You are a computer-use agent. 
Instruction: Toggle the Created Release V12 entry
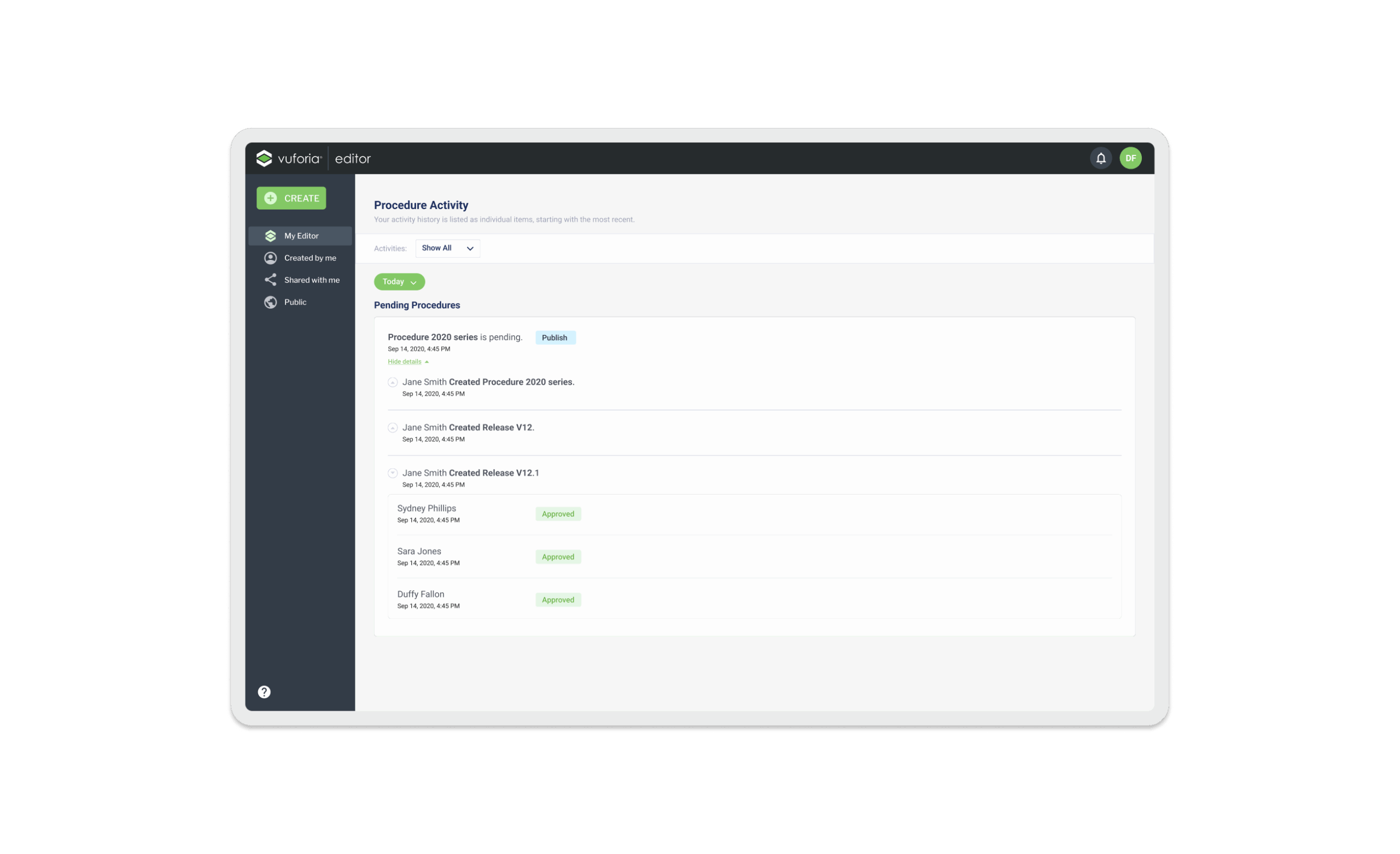point(393,428)
